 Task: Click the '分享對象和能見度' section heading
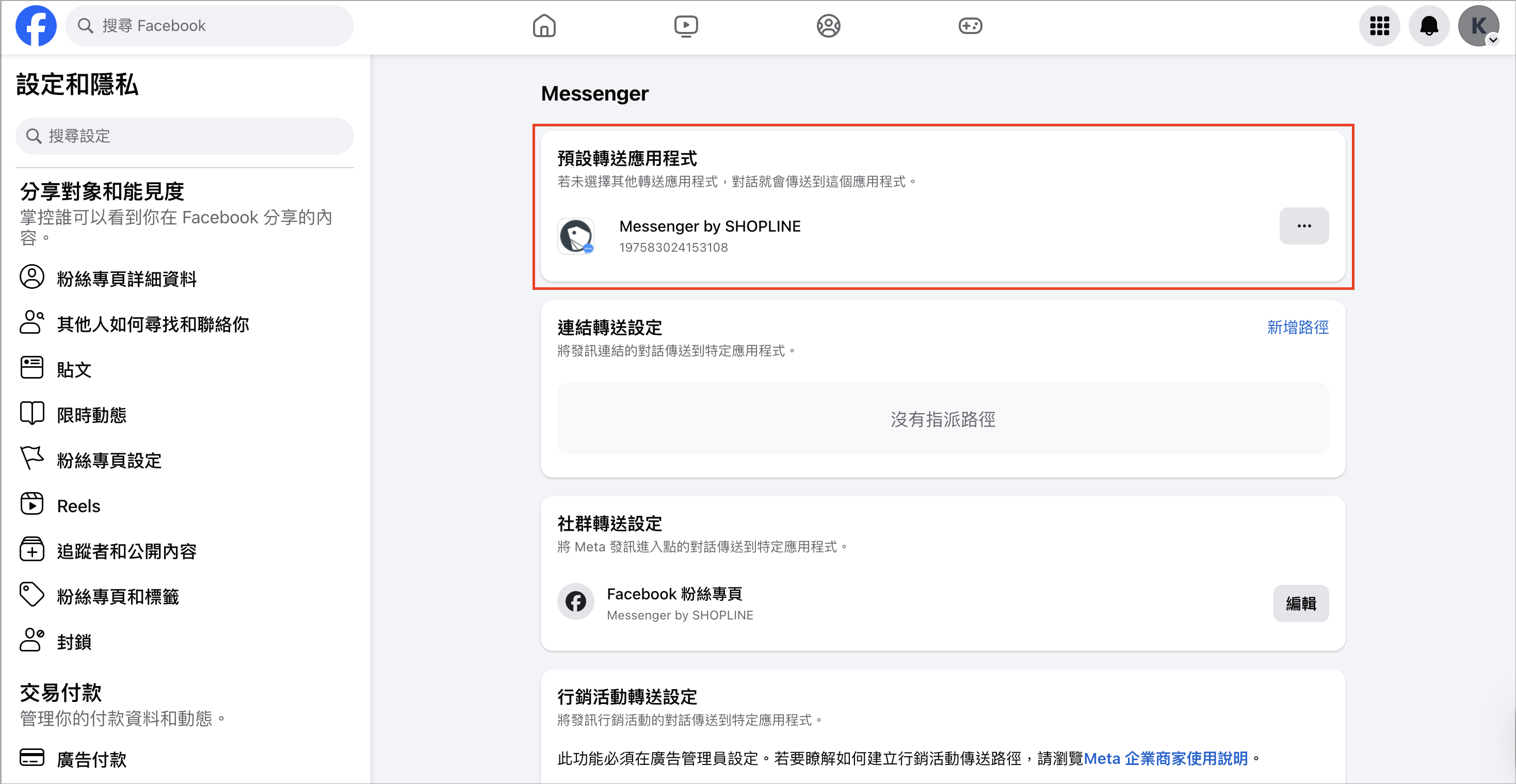[102, 192]
